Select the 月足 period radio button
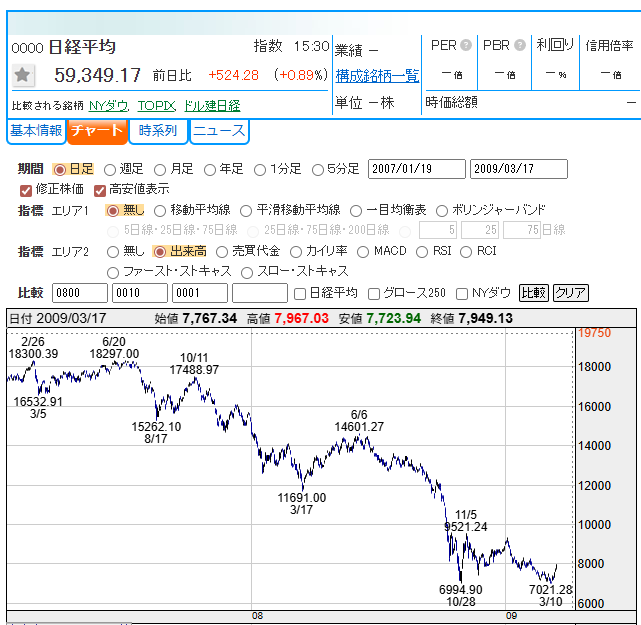The height and width of the screenshot is (625, 641). [160, 170]
